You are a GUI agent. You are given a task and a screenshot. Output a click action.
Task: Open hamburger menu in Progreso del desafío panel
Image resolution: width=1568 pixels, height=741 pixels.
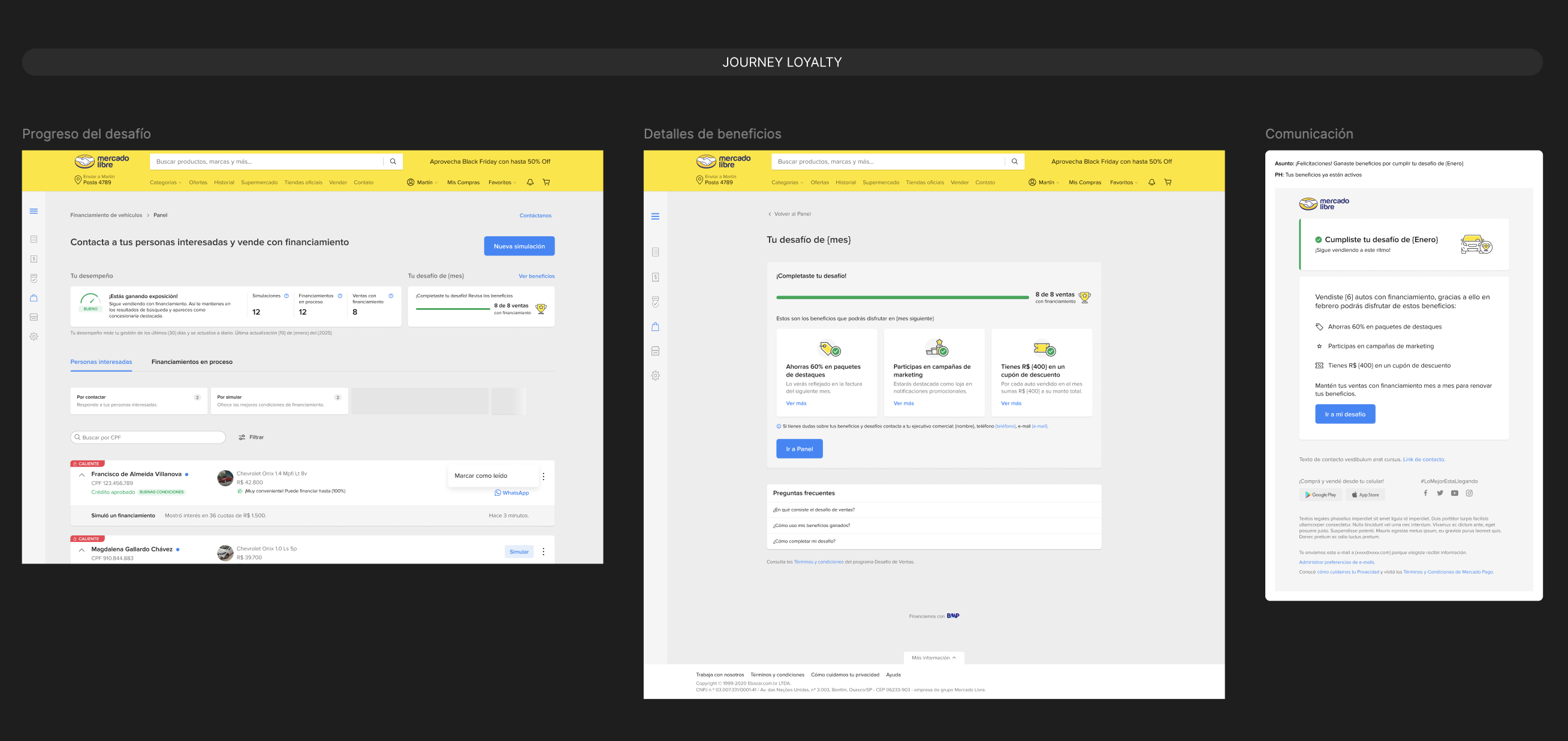34,211
